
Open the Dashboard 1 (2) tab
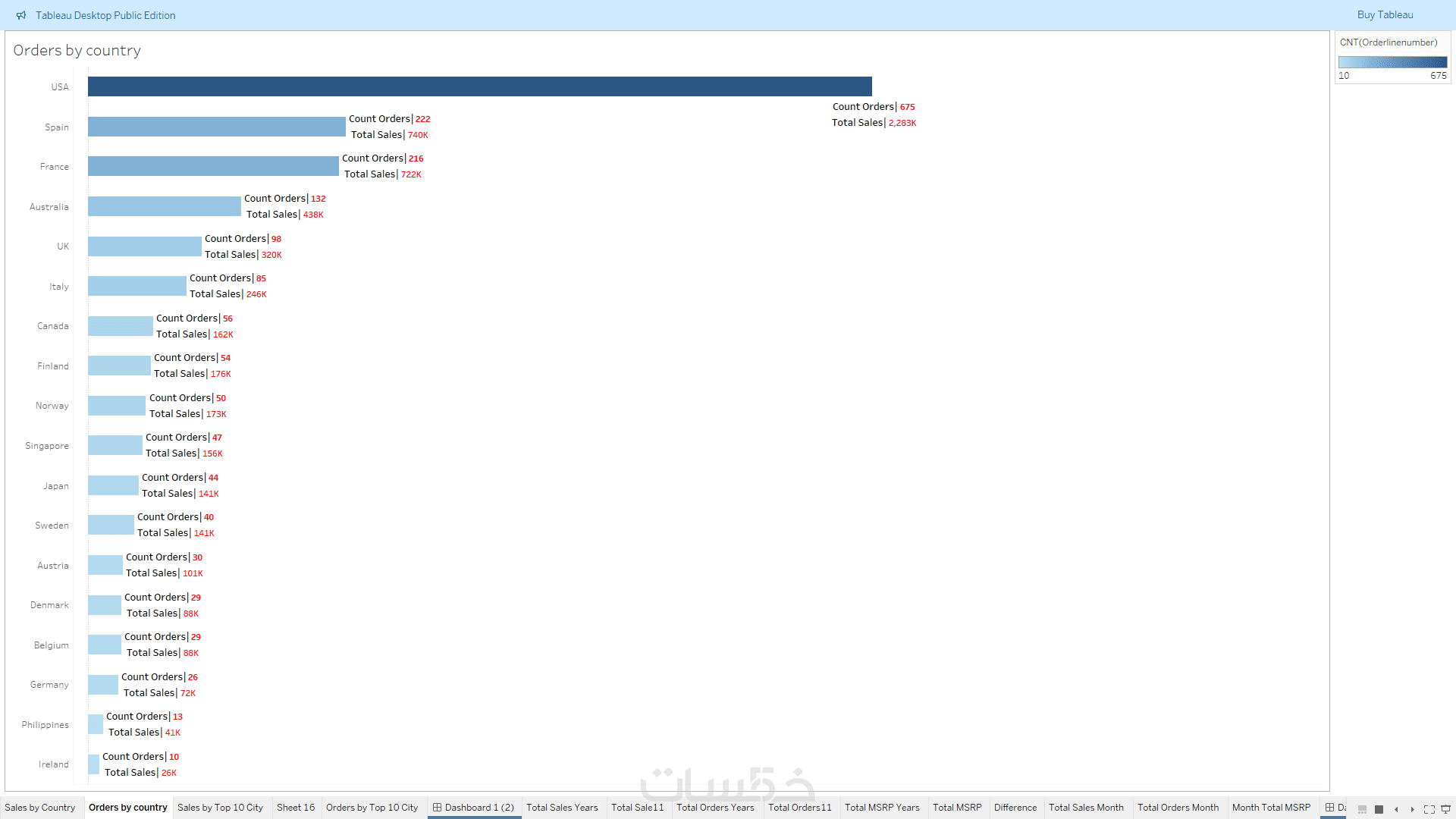point(474,808)
